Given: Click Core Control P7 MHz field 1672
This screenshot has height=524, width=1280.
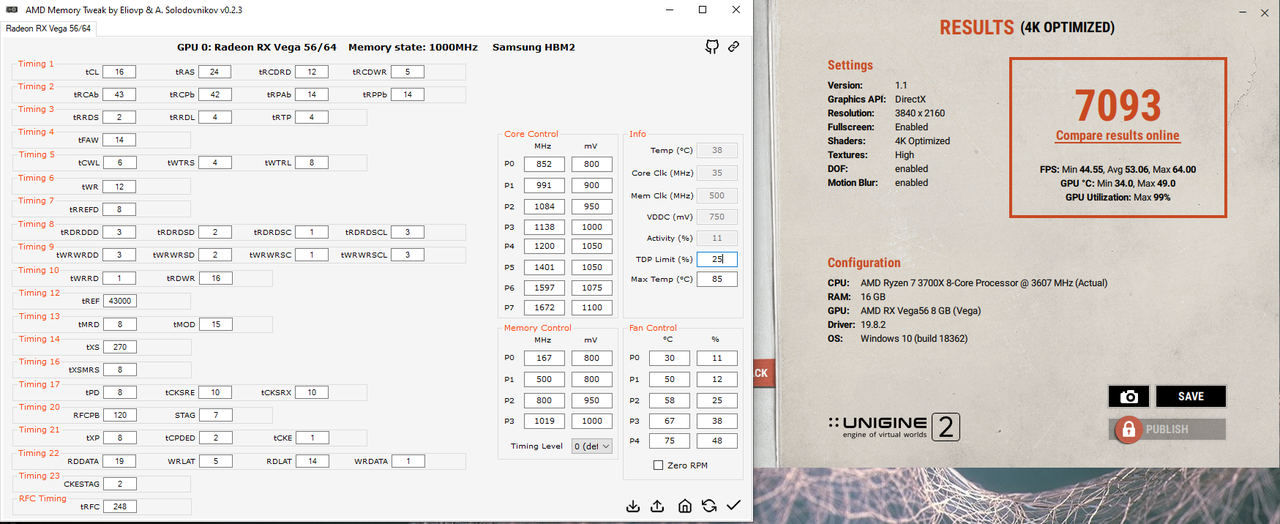Looking at the screenshot, I should tap(544, 308).
